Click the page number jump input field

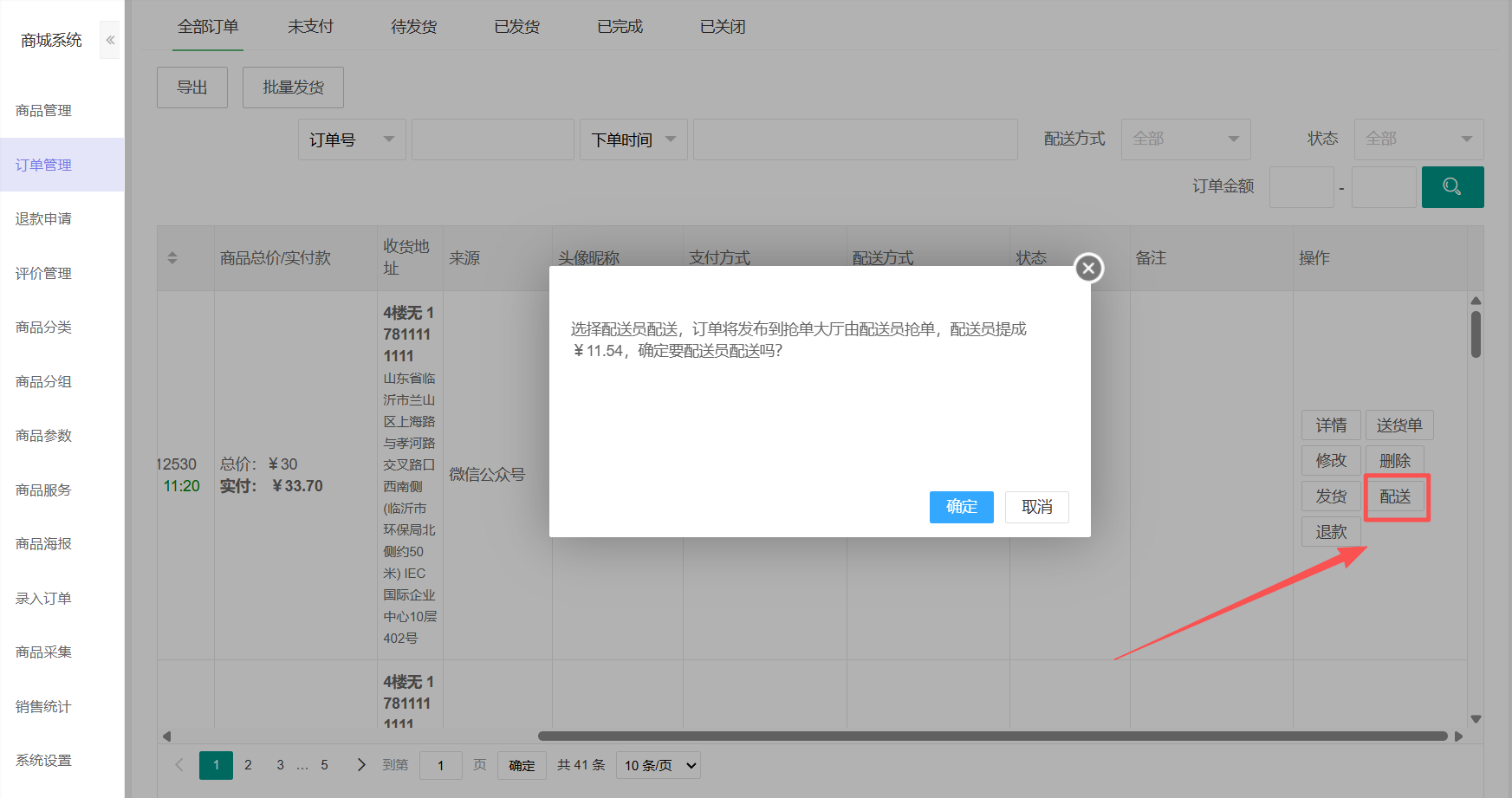(440, 766)
